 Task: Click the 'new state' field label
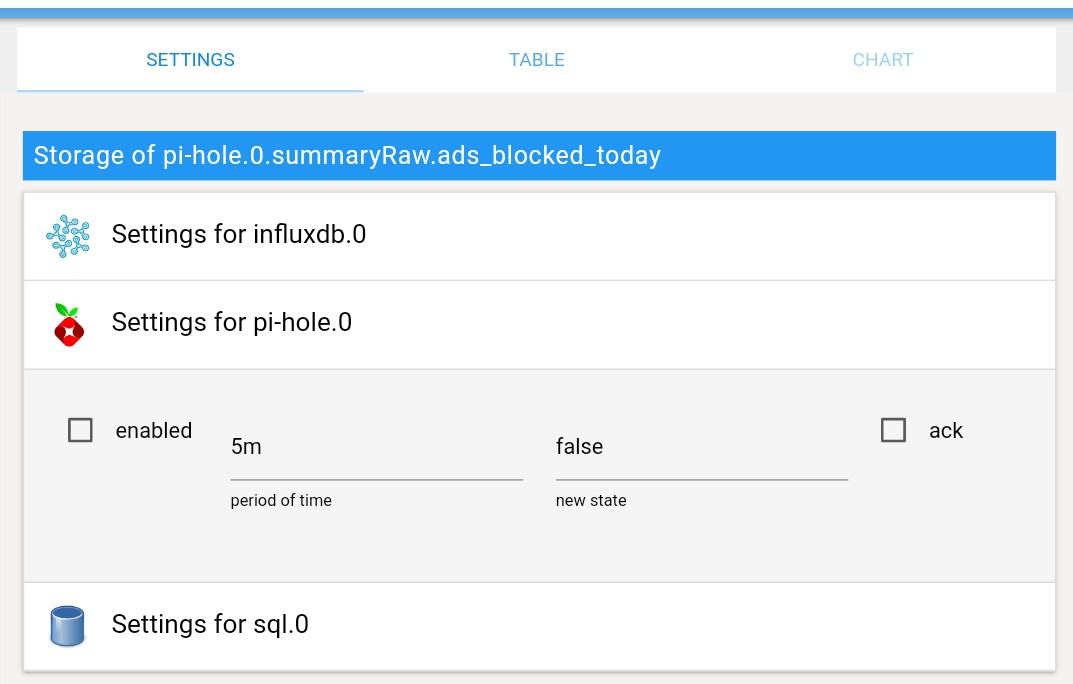click(591, 501)
